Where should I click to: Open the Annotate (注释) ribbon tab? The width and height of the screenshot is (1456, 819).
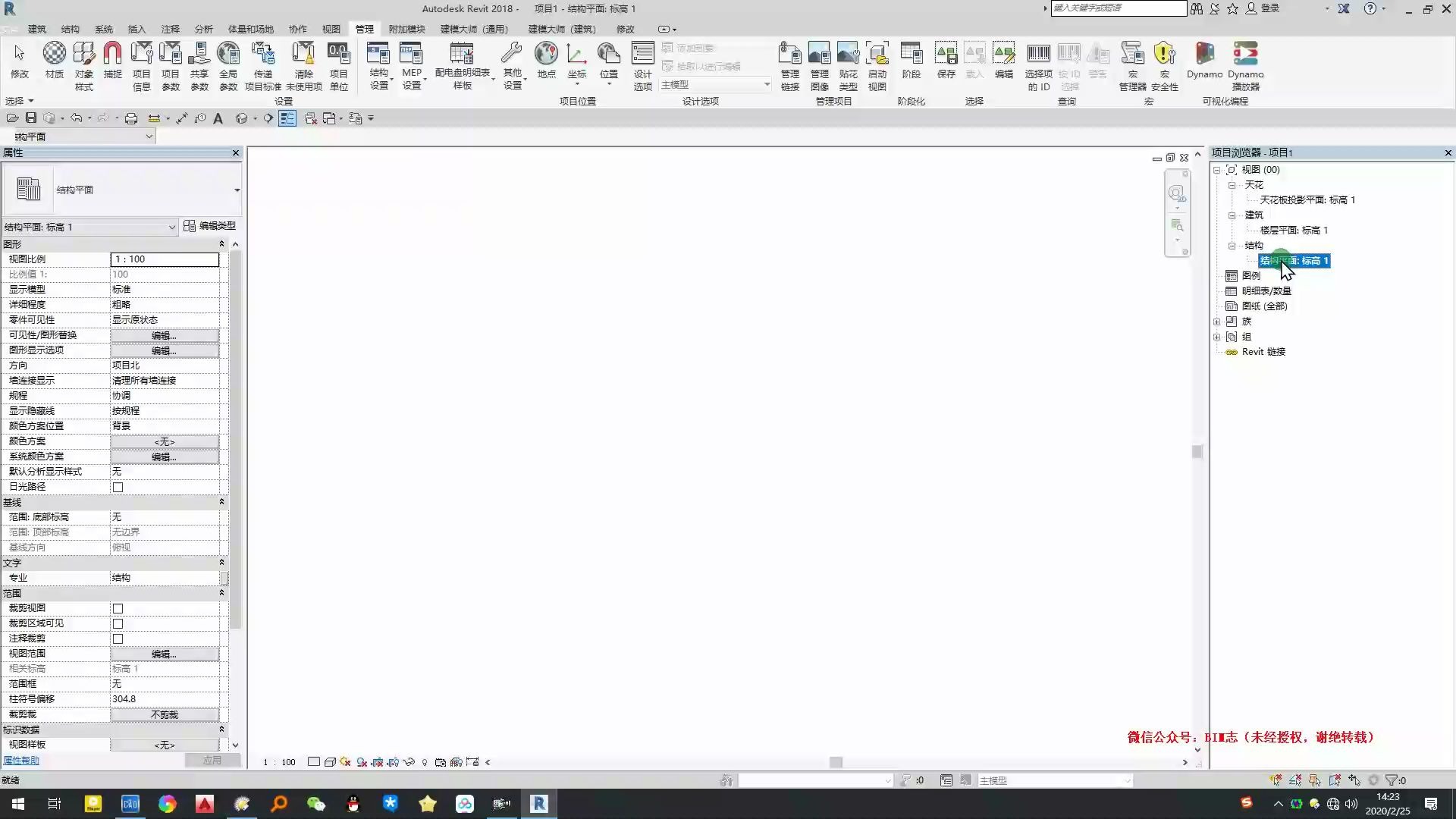[170, 29]
